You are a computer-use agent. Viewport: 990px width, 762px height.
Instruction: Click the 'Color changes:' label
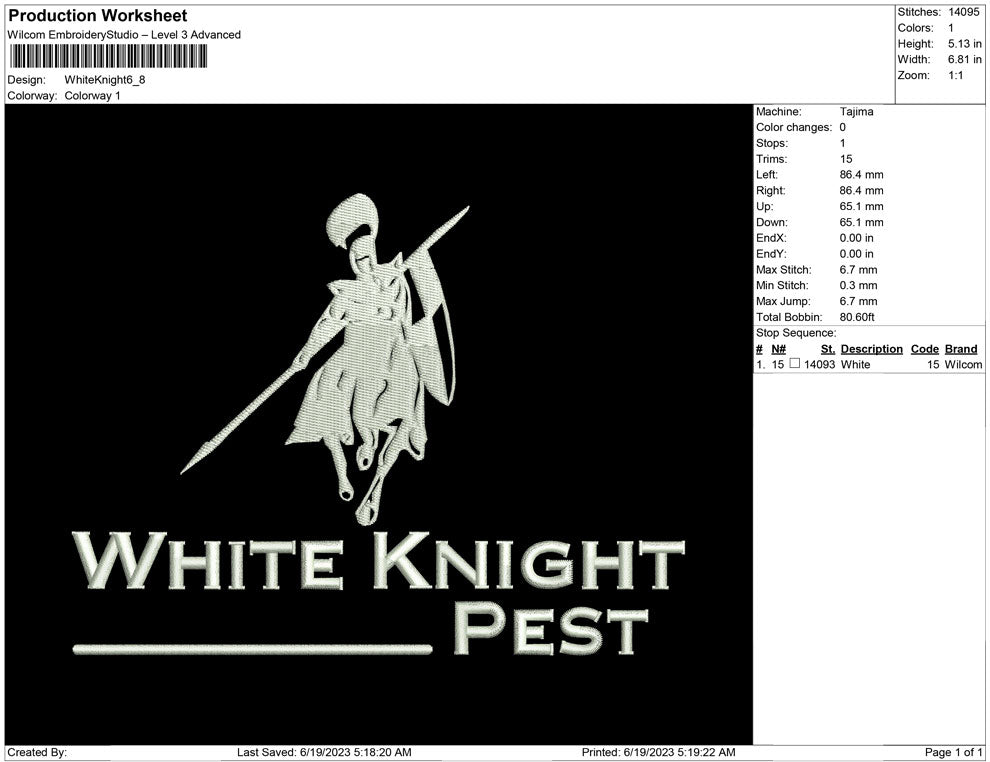point(794,128)
